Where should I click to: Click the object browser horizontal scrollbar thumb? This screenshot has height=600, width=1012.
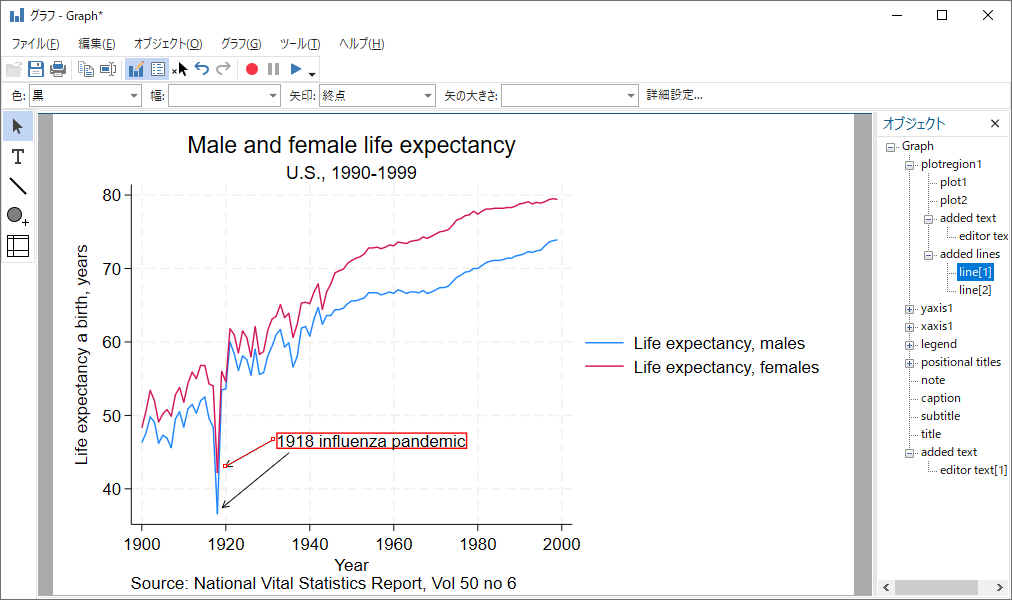[936, 587]
